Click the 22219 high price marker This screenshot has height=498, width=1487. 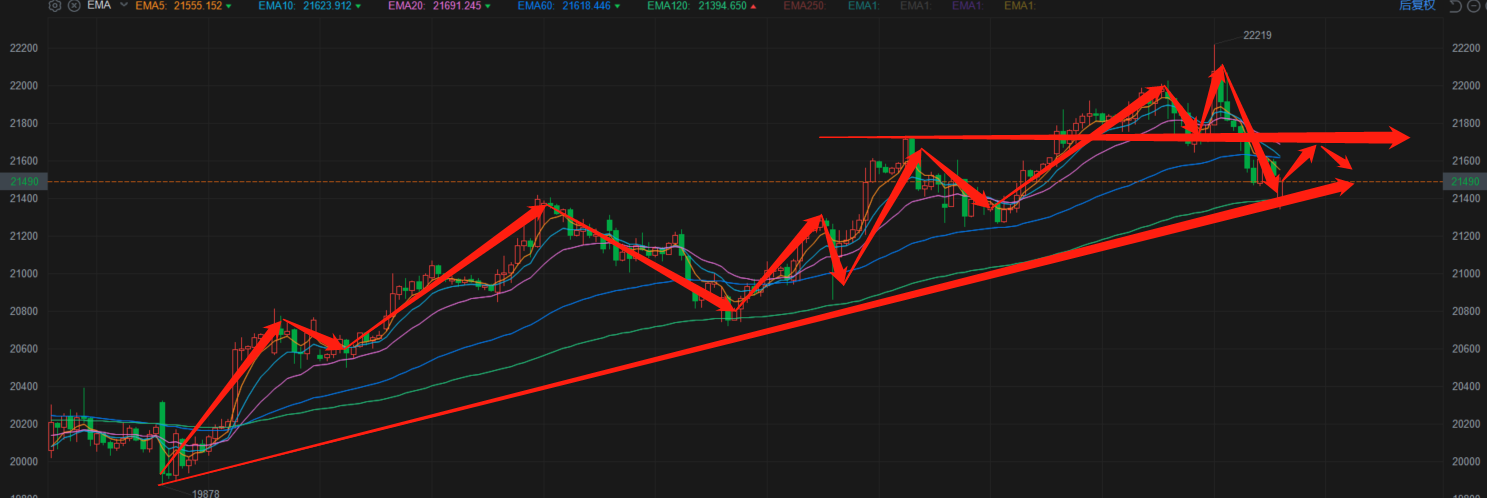pos(1257,35)
